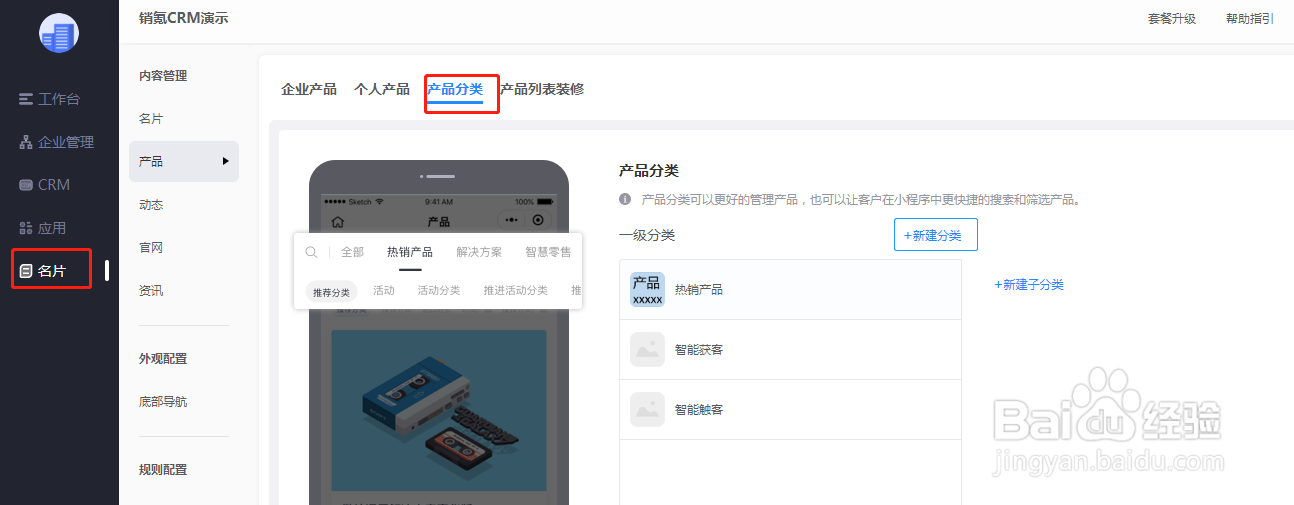
Task: Select the 智能获客 category row
Action: [790, 349]
